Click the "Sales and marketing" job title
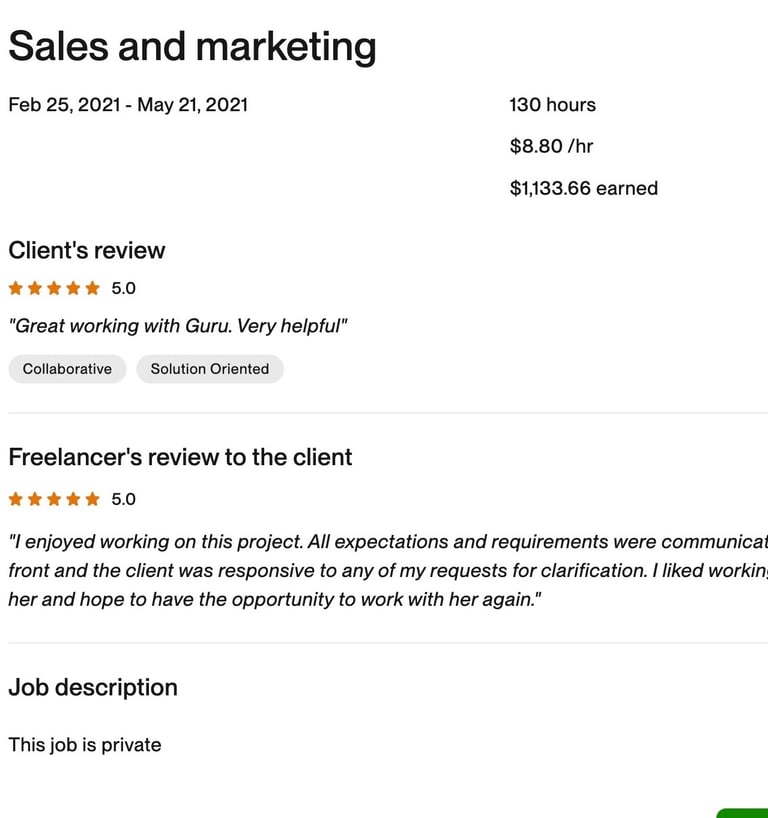This screenshot has height=818, width=768. point(192,46)
